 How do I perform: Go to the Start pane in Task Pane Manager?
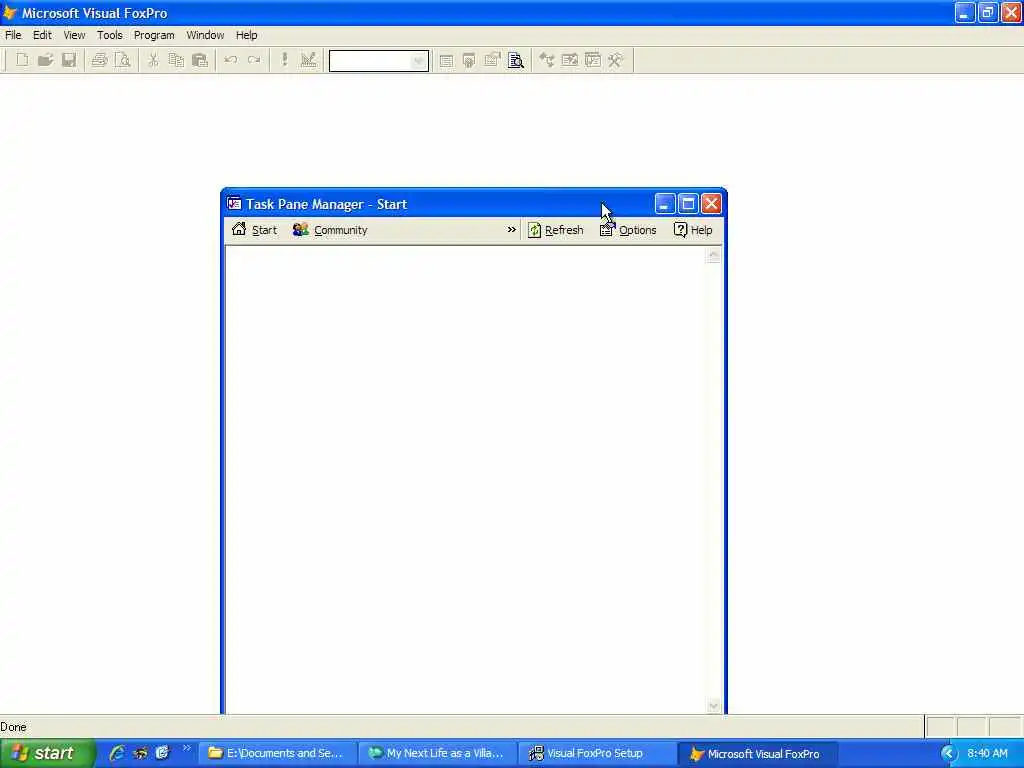click(x=255, y=230)
